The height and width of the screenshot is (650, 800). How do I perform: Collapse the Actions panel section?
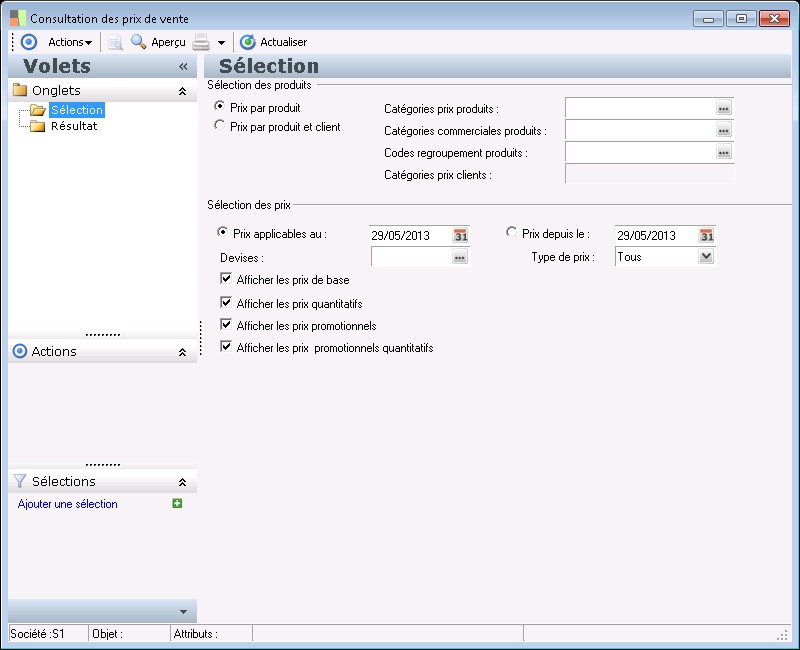[x=182, y=353]
